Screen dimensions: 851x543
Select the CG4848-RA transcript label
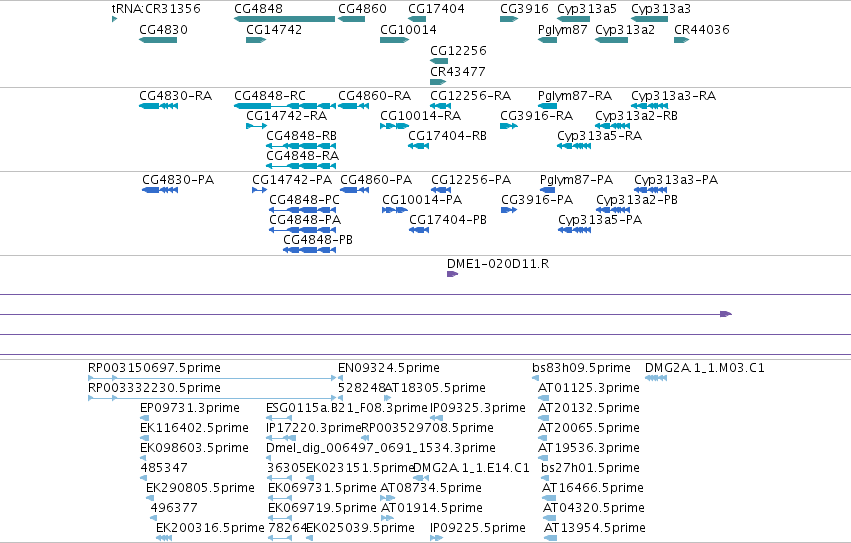click(302, 156)
